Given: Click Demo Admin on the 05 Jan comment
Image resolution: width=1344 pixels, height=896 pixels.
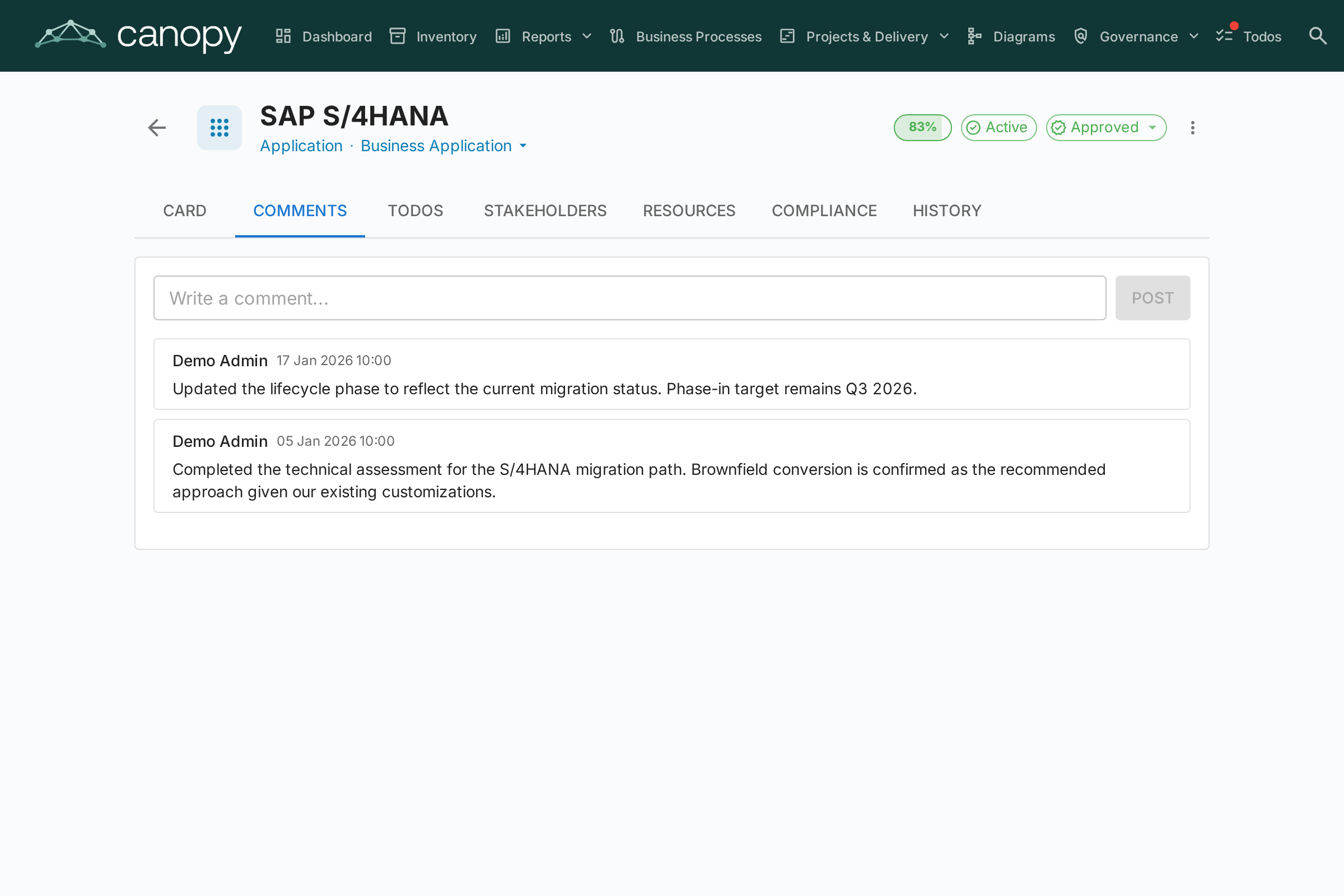Looking at the screenshot, I should point(220,441).
